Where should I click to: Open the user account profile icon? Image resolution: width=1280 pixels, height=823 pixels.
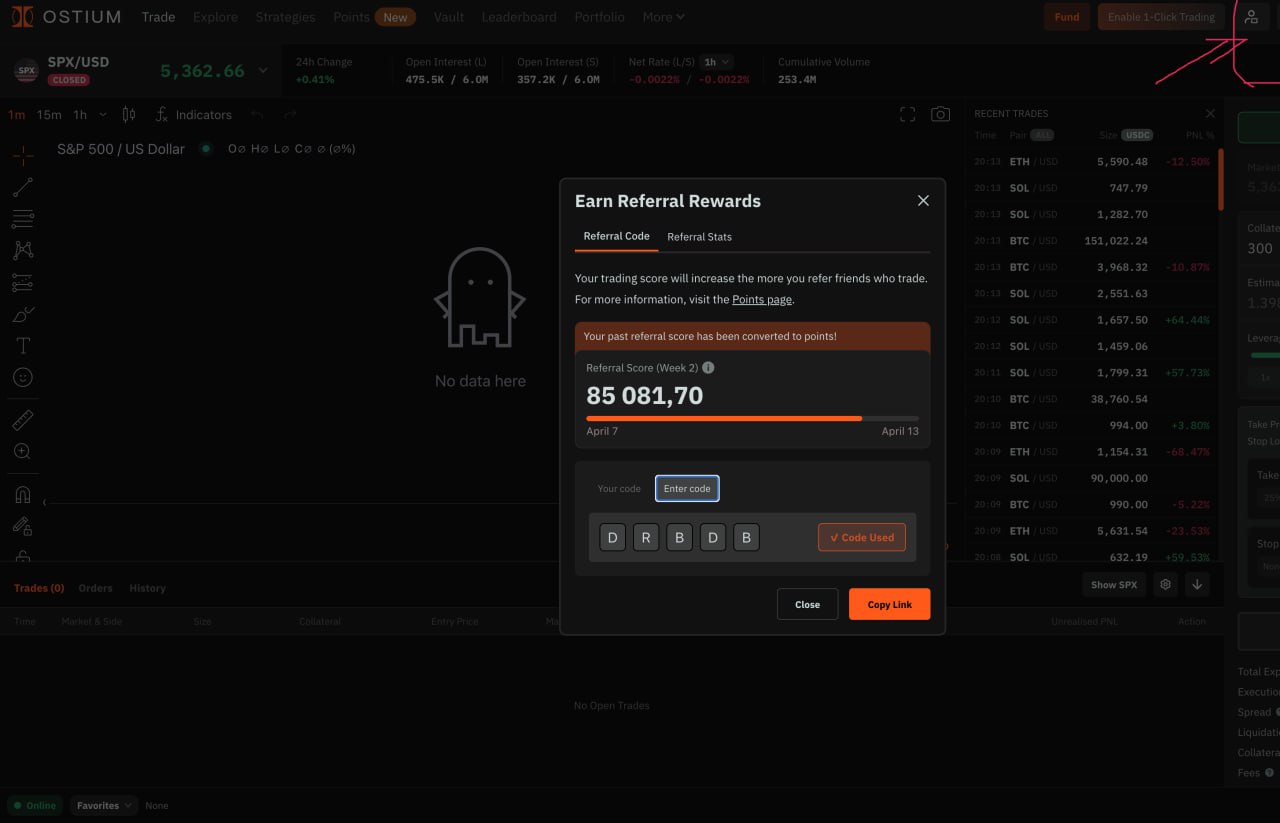[x=1251, y=17]
